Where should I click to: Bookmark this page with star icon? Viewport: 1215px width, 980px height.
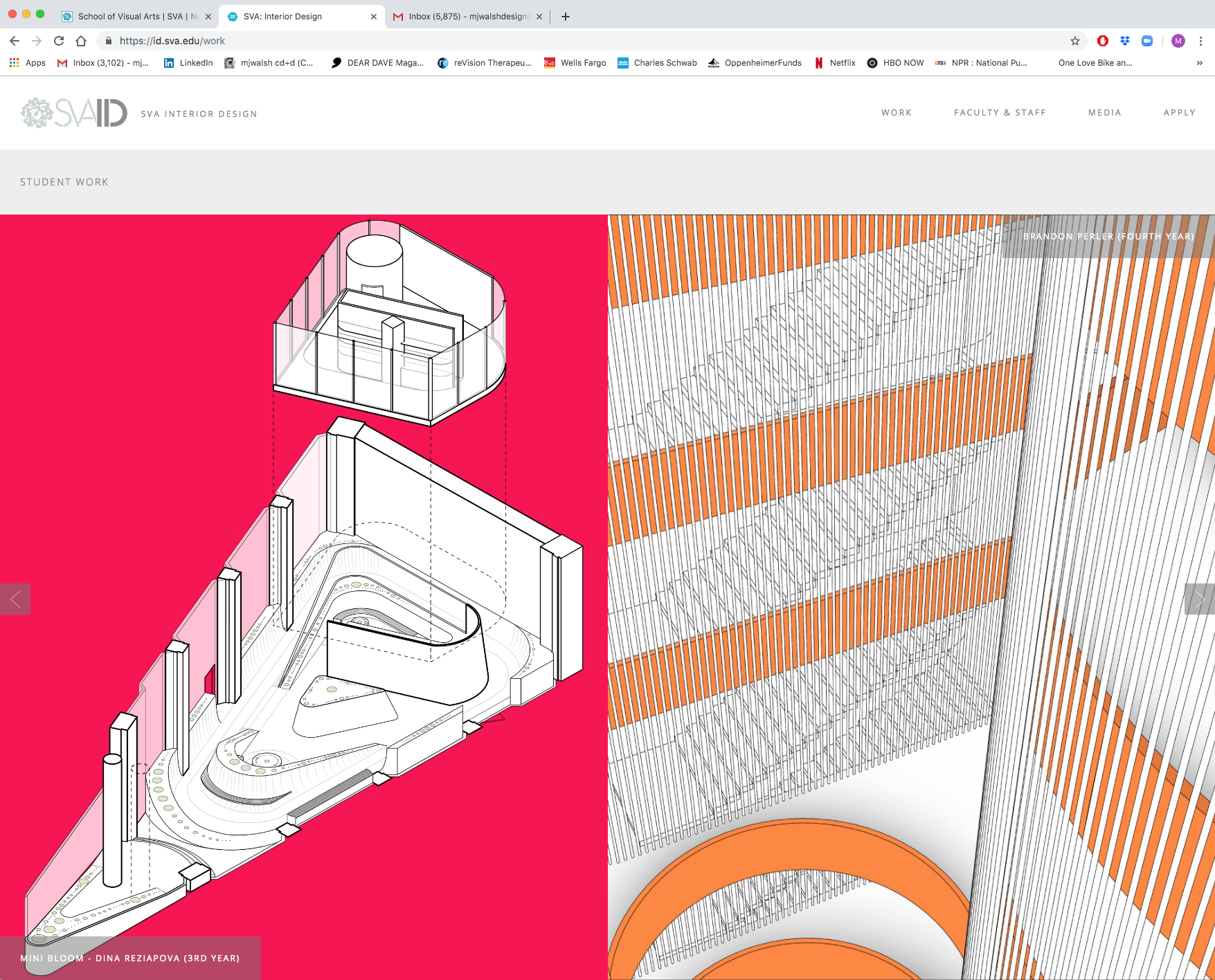click(x=1075, y=41)
